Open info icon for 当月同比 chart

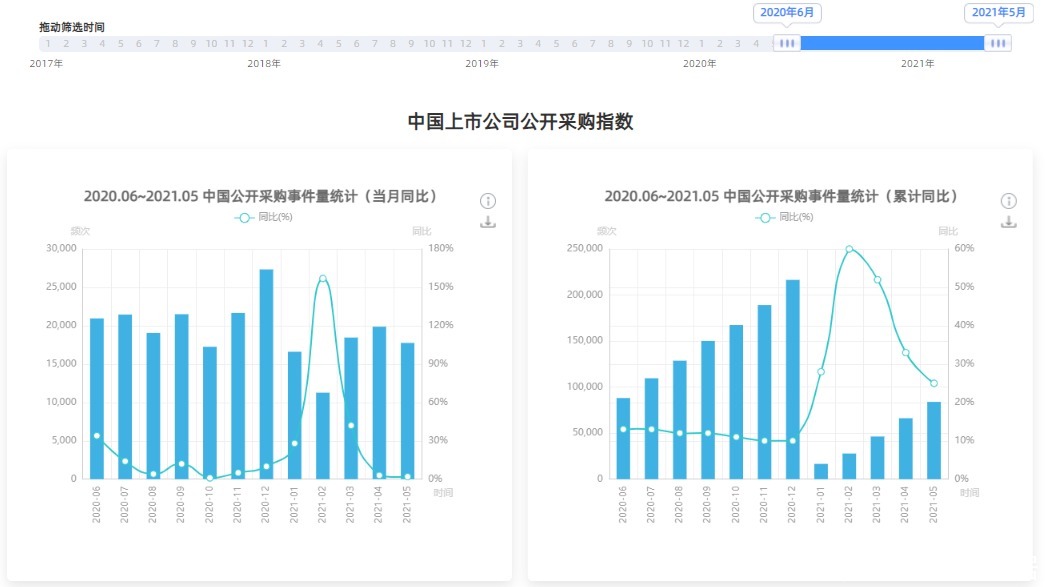(488, 200)
